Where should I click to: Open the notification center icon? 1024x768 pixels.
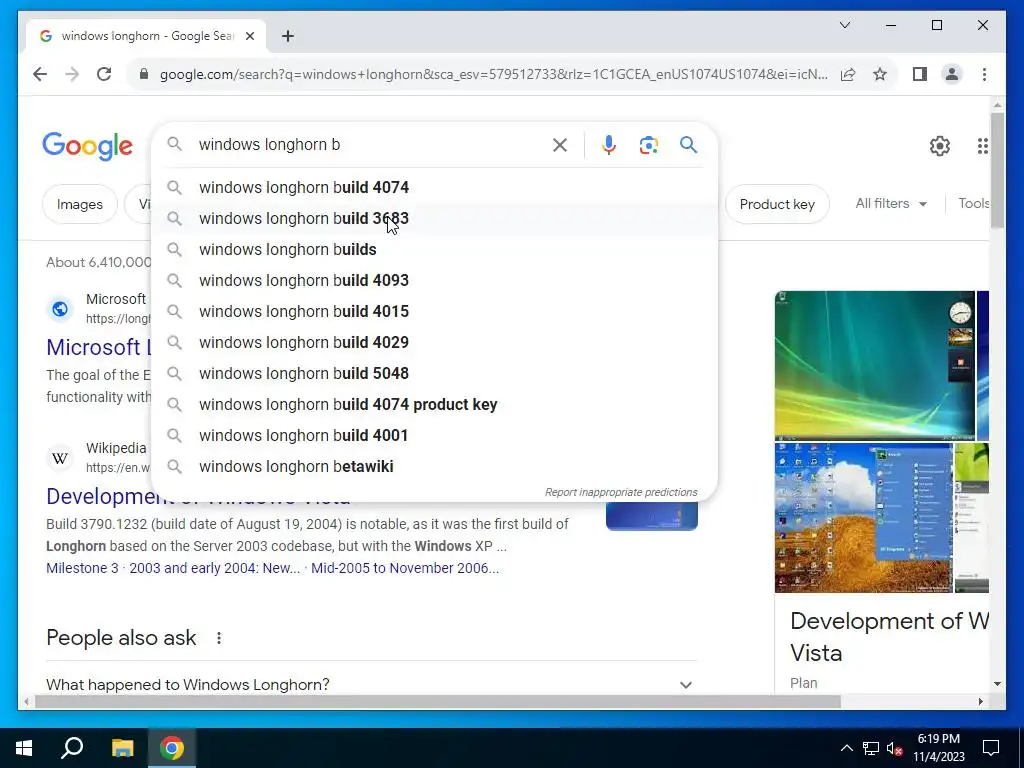[x=991, y=748]
